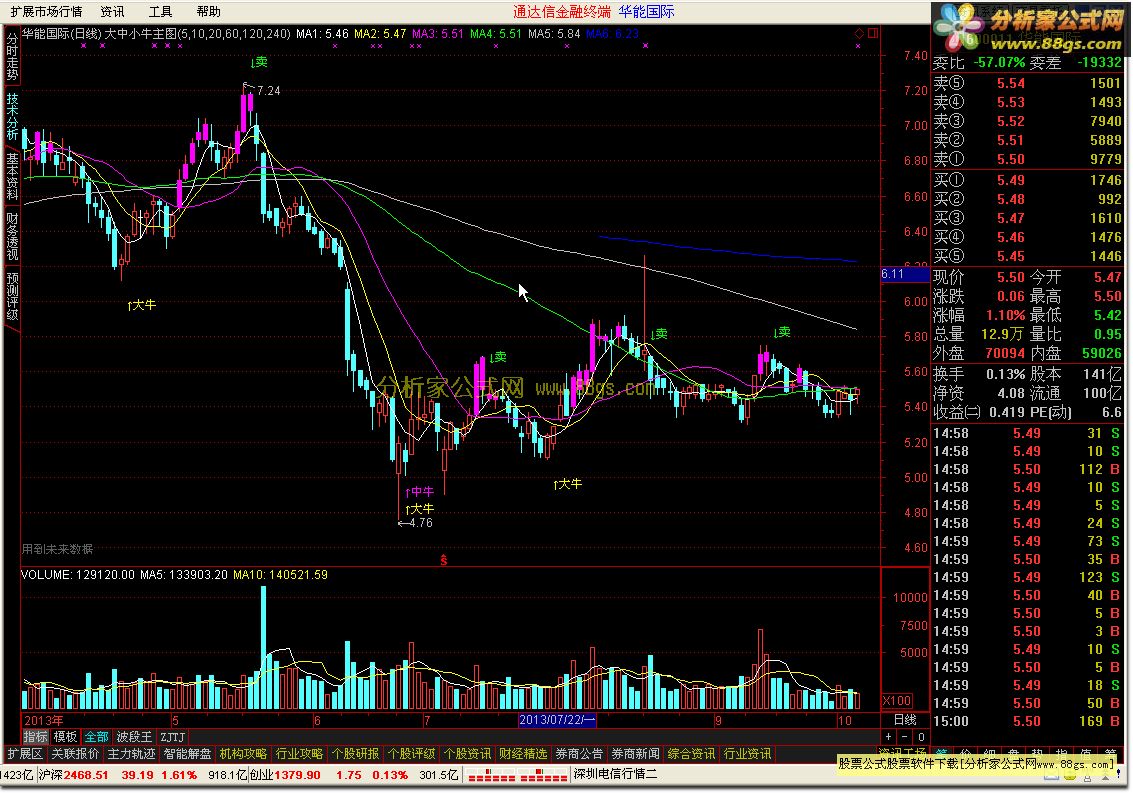1133x793 pixels.
Task: Open the 财务透视 side tab
Action: (x=12, y=236)
